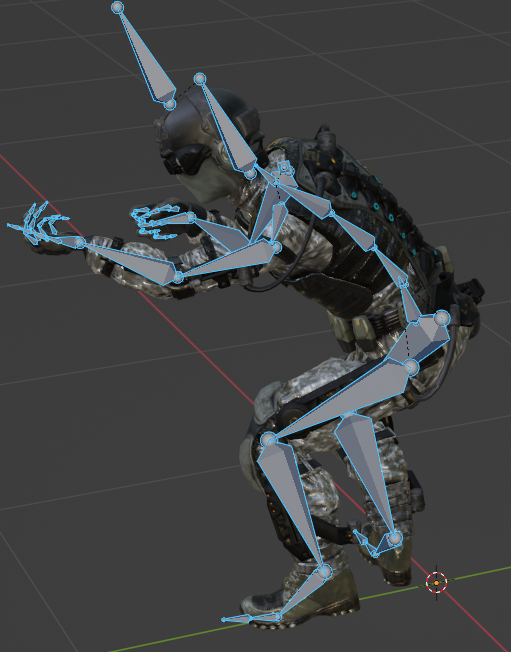511x652 pixels.
Task: Select the rear boot's short foot bone
Action: point(385,546)
